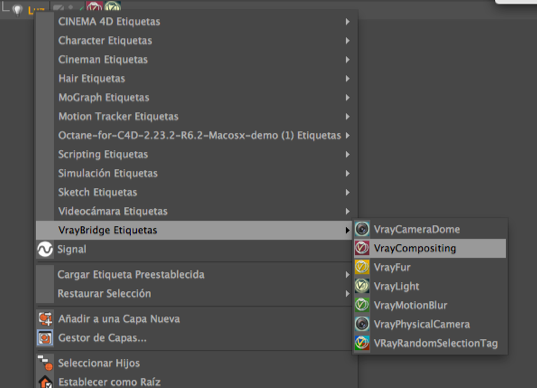Open the Cineman Etiquetas submenu

click(x=197, y=60)
